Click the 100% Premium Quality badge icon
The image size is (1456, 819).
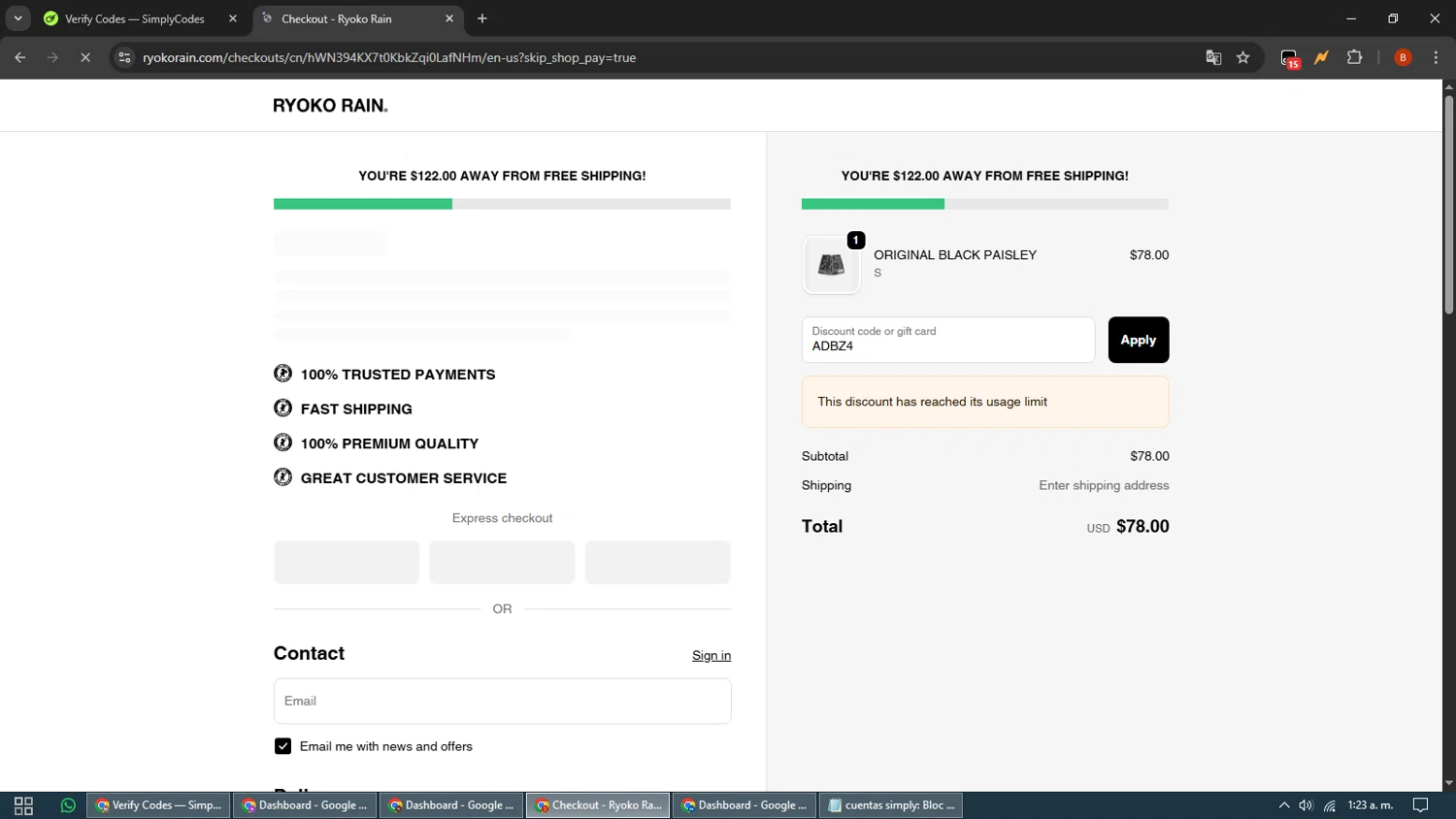282,442
